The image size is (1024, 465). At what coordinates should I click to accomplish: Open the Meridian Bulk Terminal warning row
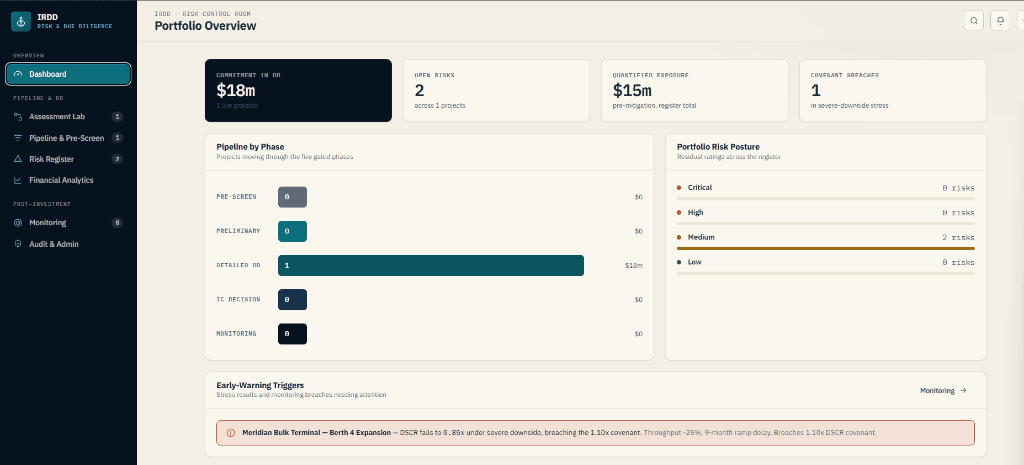(596, 433)
